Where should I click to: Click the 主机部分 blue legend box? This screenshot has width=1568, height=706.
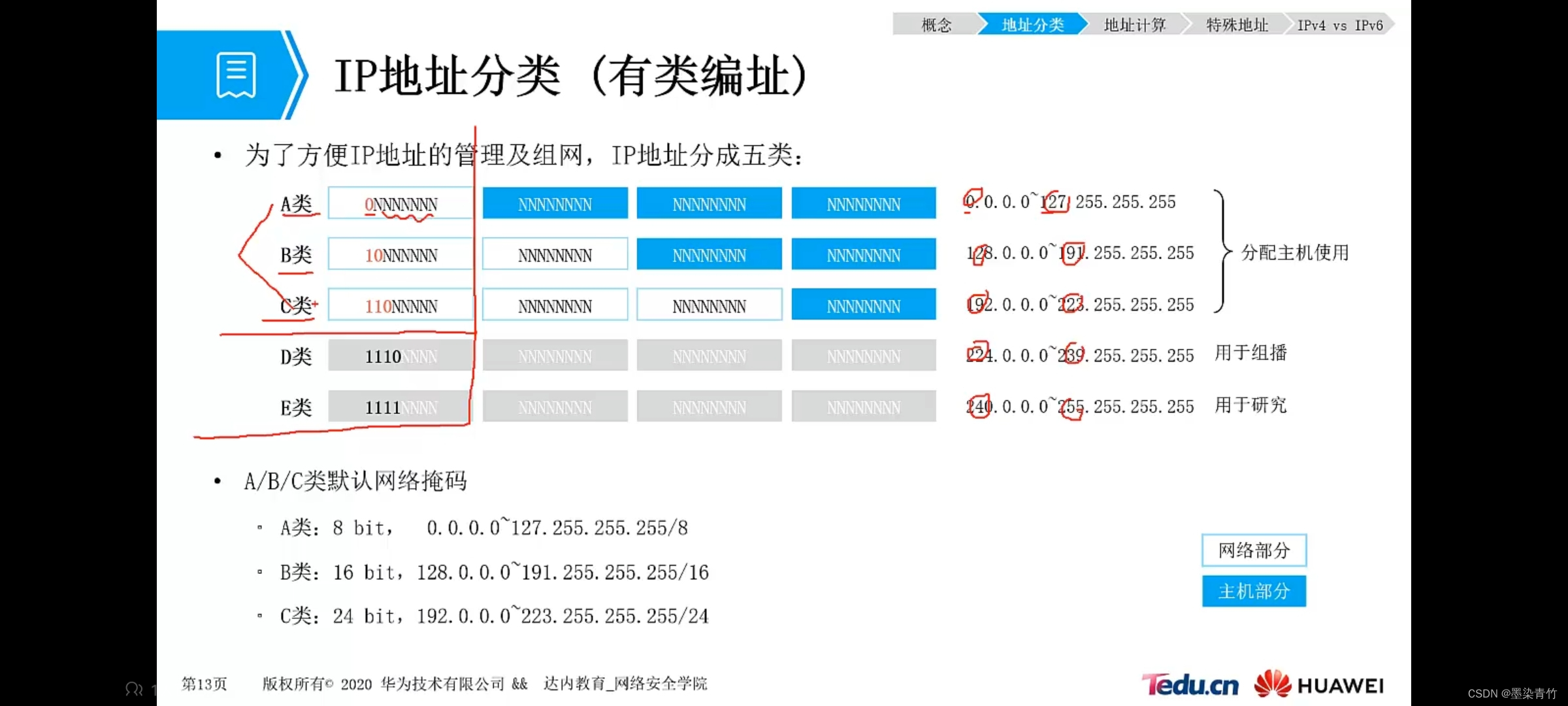click(x=1254, y=591)
